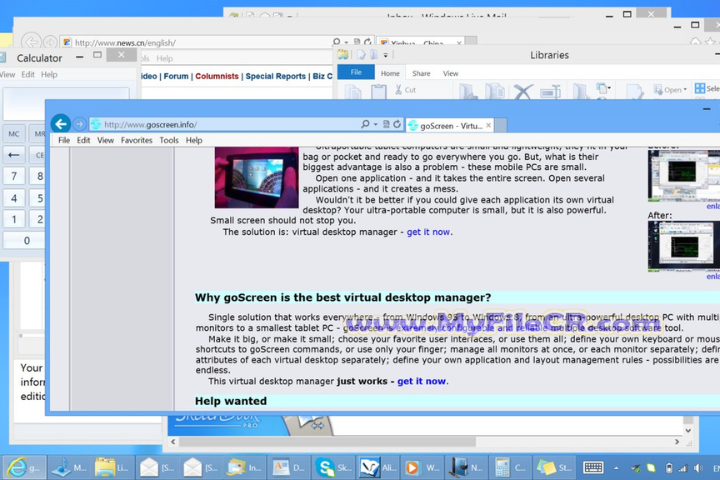
Task: Open the View menu in goScreen browser
Action: coord(105,140)
